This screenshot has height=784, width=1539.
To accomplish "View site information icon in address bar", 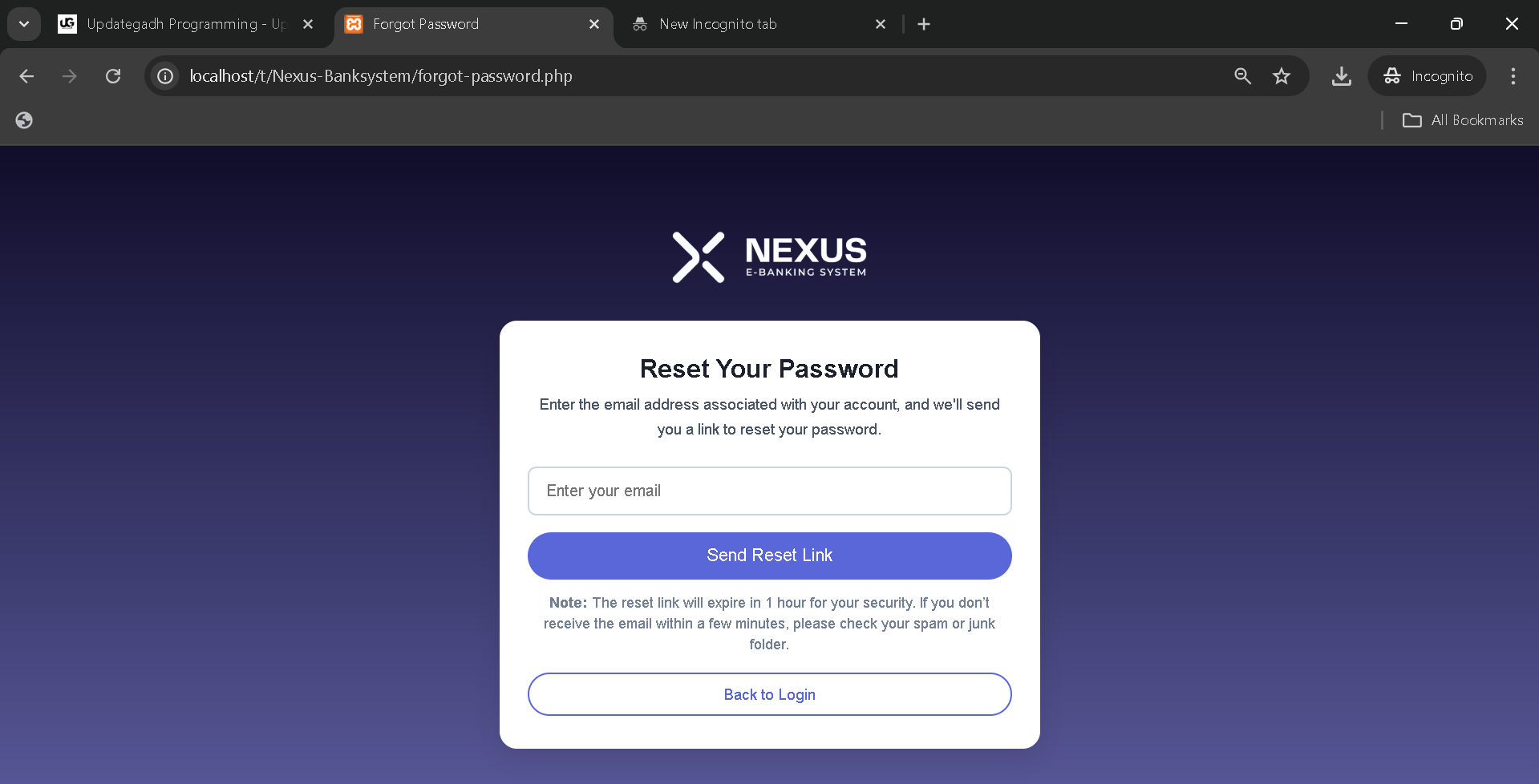I will [x=165, y=76].
